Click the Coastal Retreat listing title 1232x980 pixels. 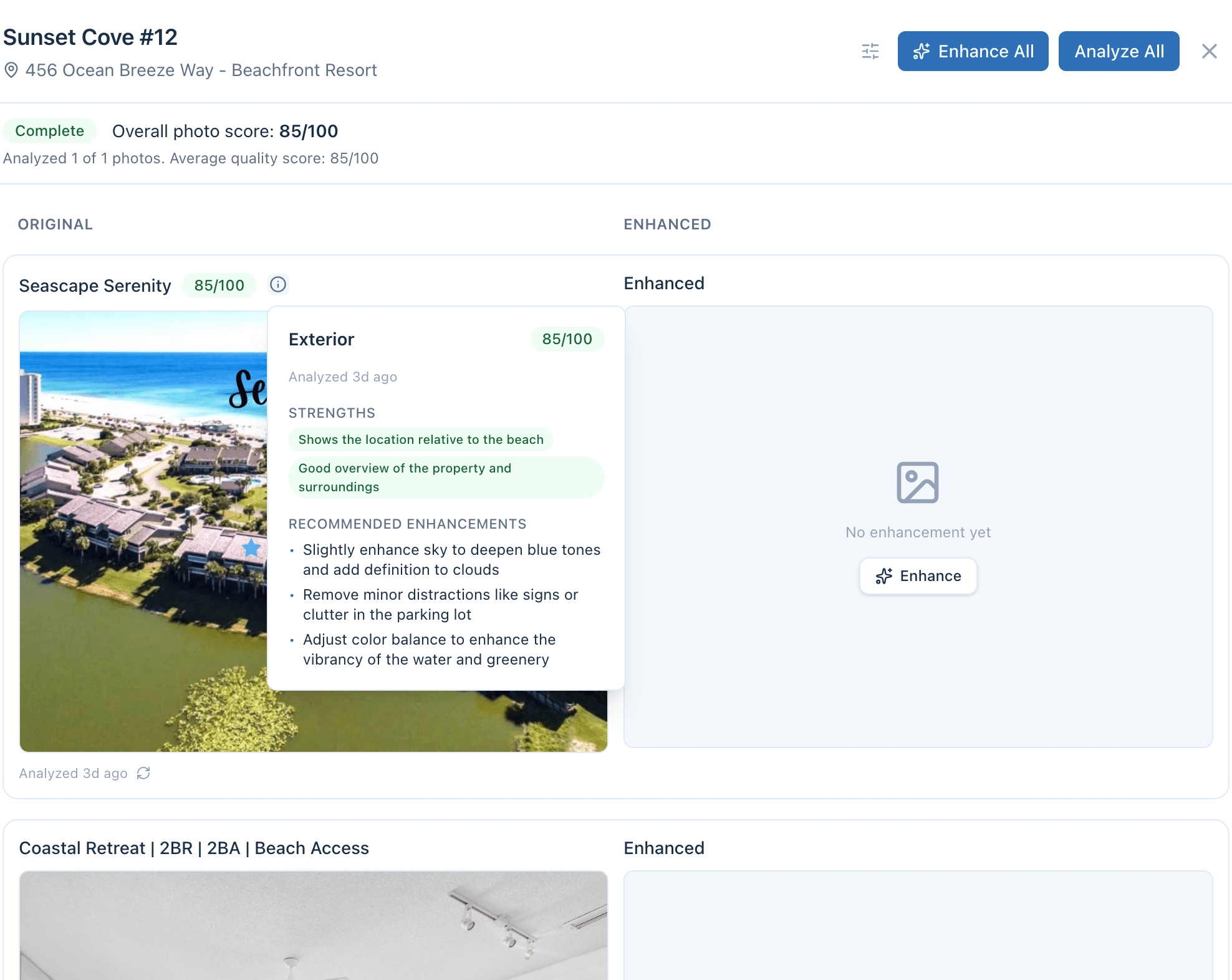tap(193, 848)
